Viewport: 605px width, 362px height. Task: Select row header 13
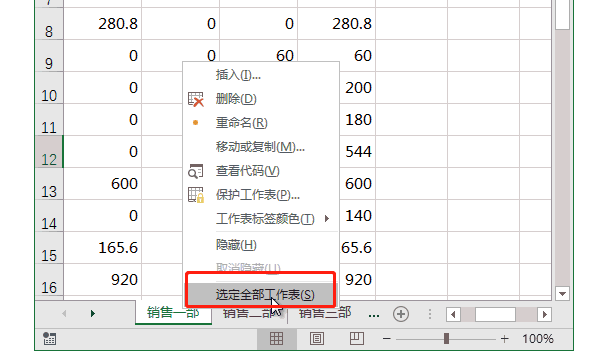49,184
